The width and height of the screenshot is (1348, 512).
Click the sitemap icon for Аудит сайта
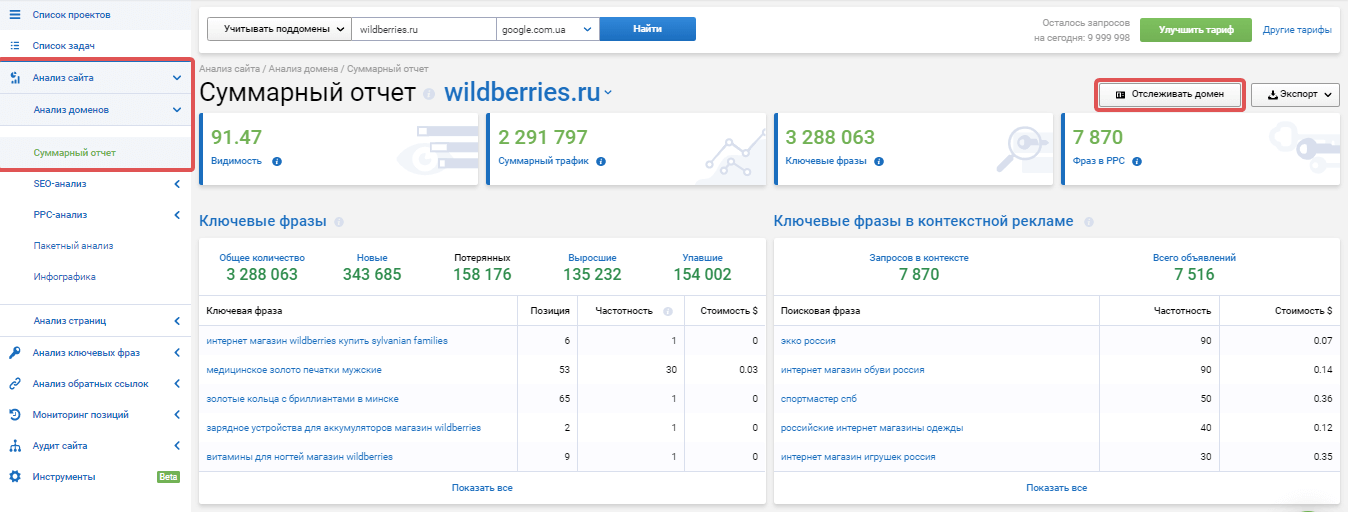pos(15,445)
